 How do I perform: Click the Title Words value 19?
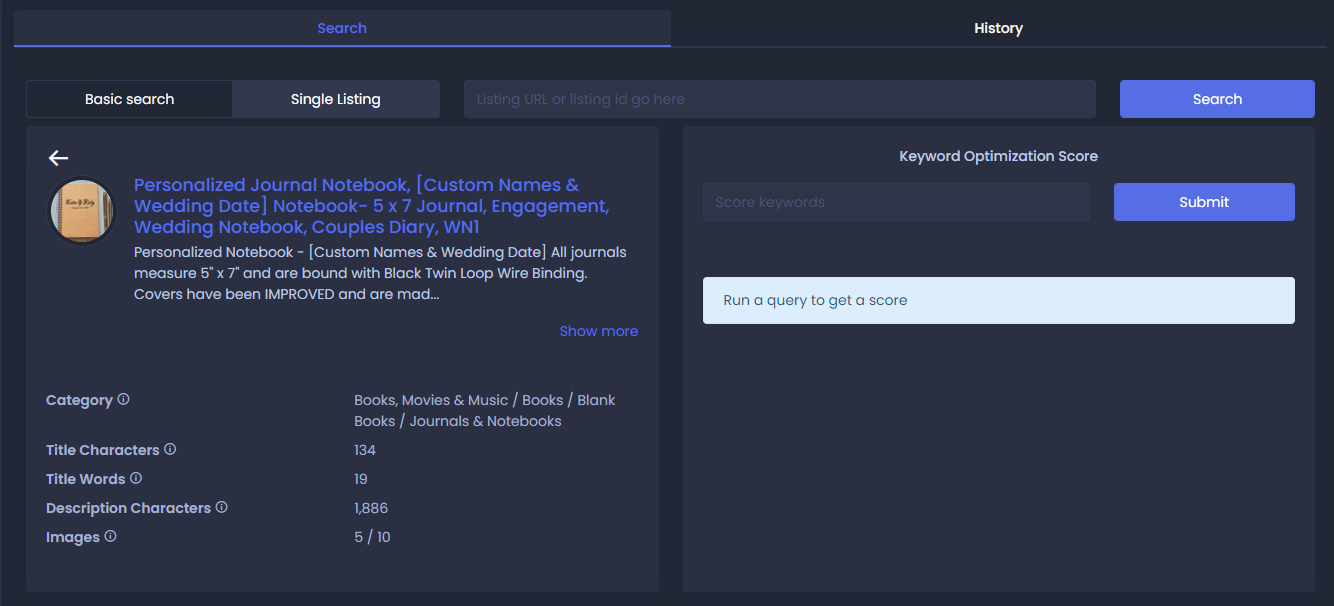pos(362,479)
